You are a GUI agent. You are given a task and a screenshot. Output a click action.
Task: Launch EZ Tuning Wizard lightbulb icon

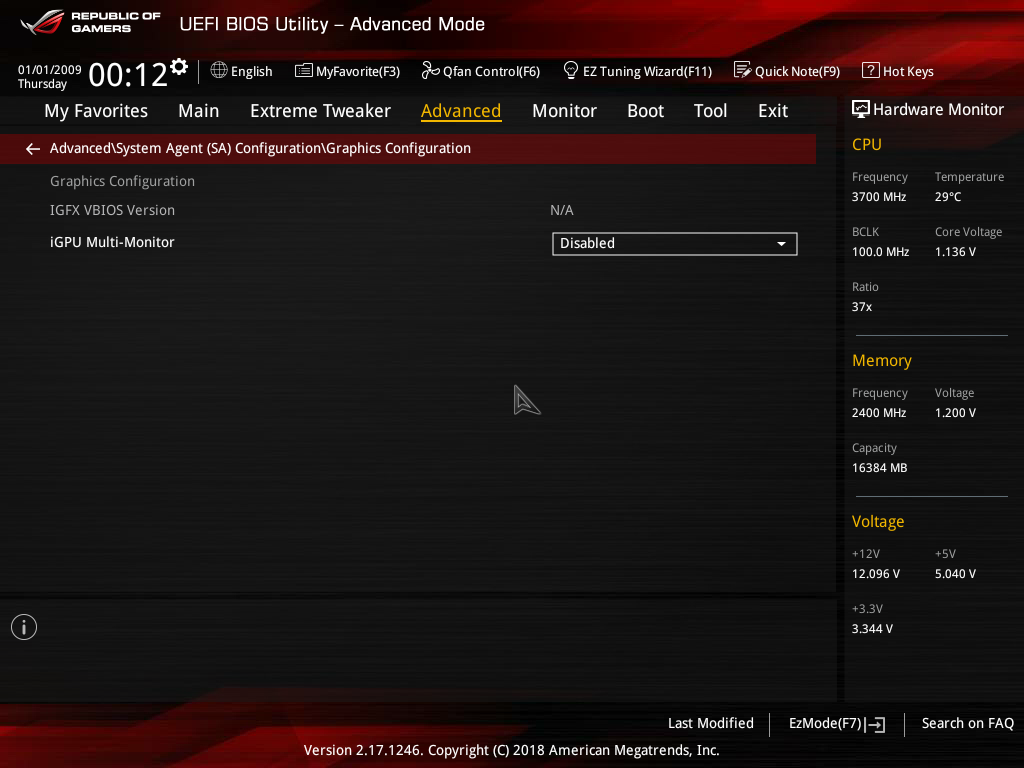570,70
